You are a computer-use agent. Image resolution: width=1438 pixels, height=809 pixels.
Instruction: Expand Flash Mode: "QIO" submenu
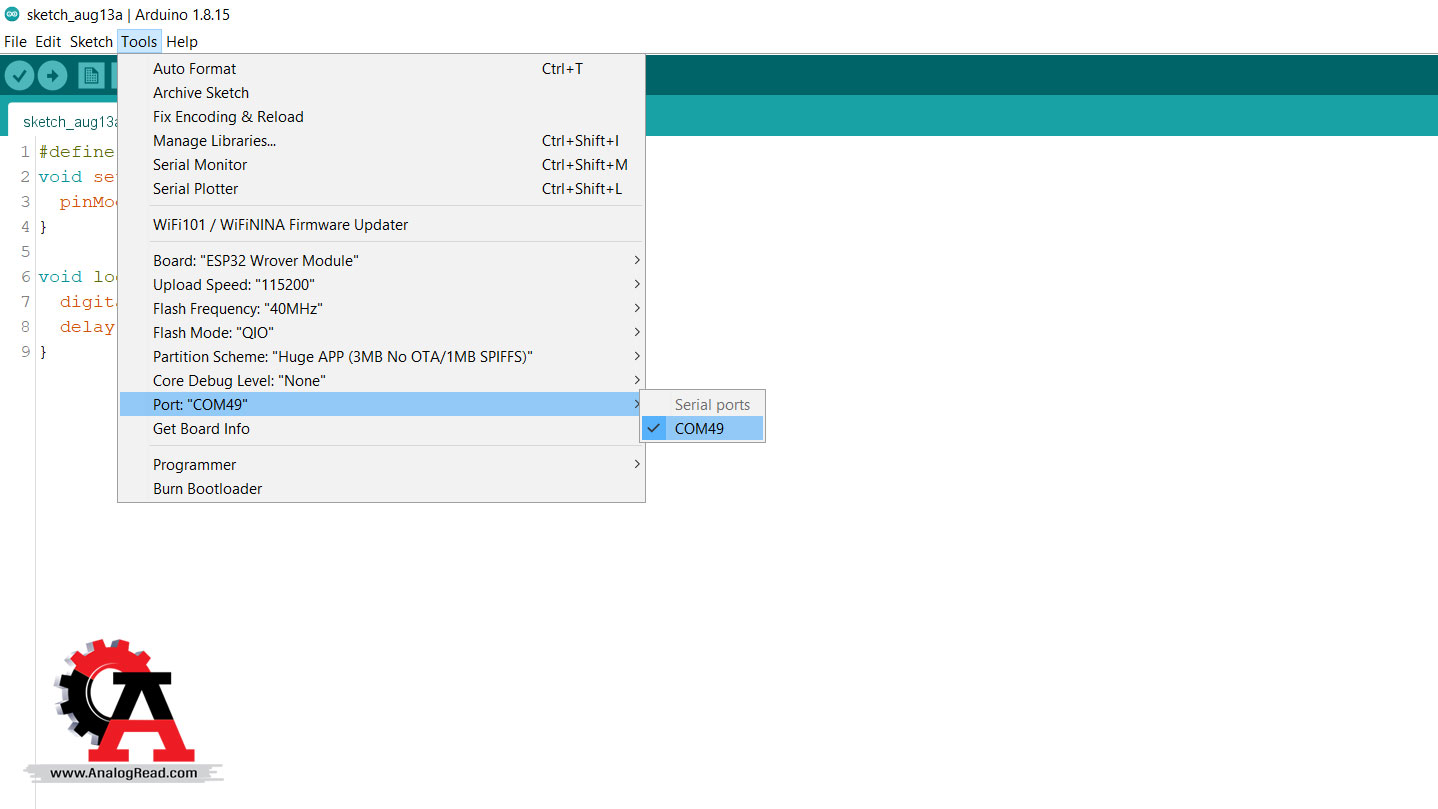[x=381, y=333]
